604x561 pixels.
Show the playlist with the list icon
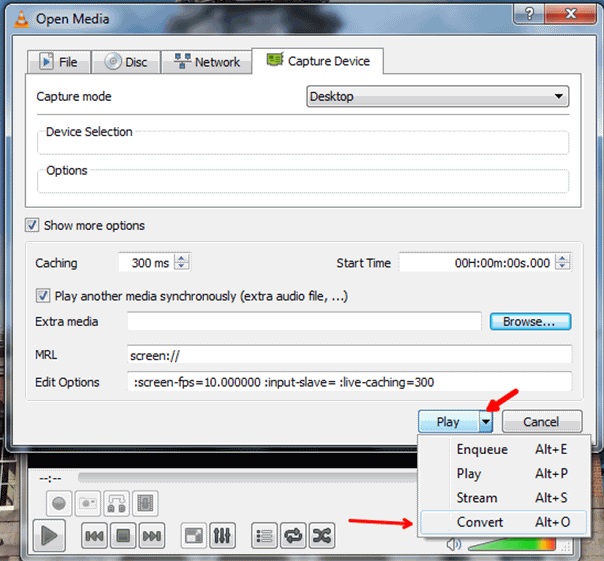click(264, 536)
